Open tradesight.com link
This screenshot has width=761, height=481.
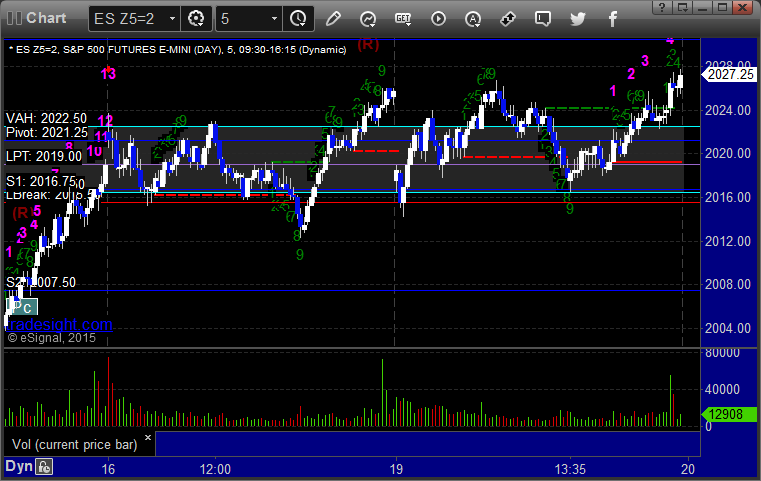click(x=59, y=324)
